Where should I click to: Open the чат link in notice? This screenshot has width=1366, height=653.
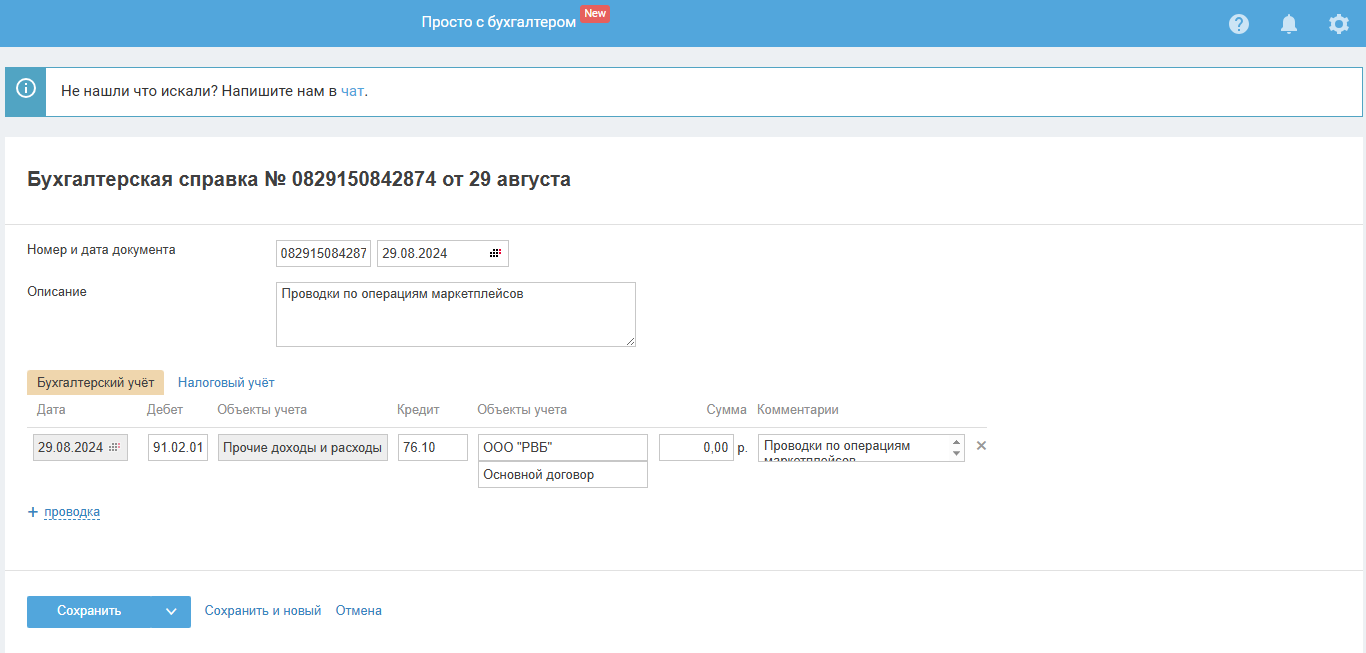(x=352, y=91)
